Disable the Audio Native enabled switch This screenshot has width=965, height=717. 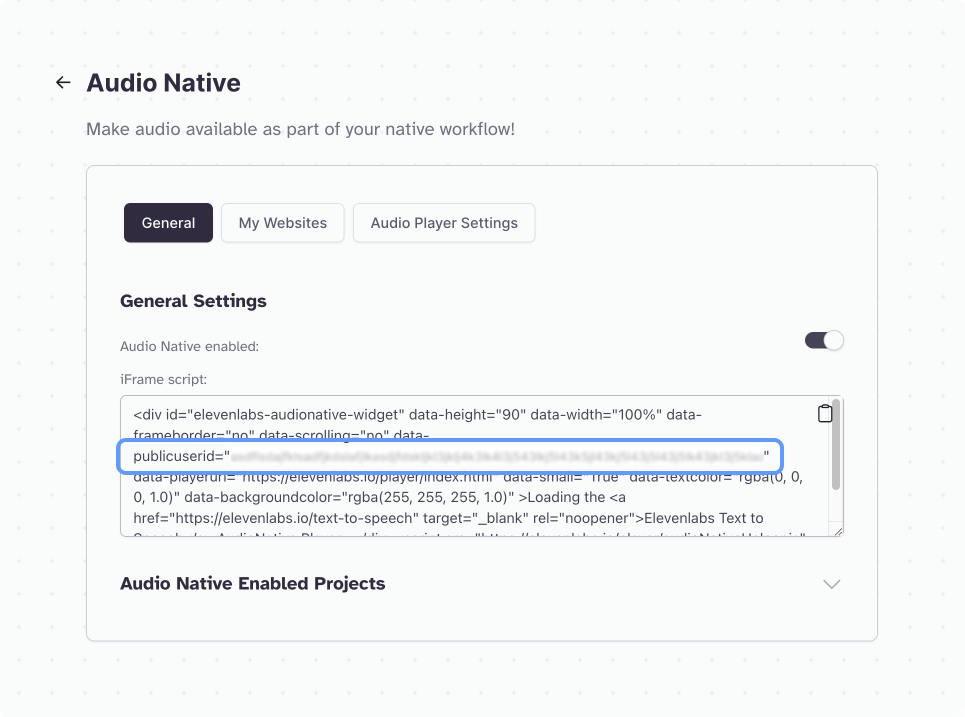click(824, 341)
